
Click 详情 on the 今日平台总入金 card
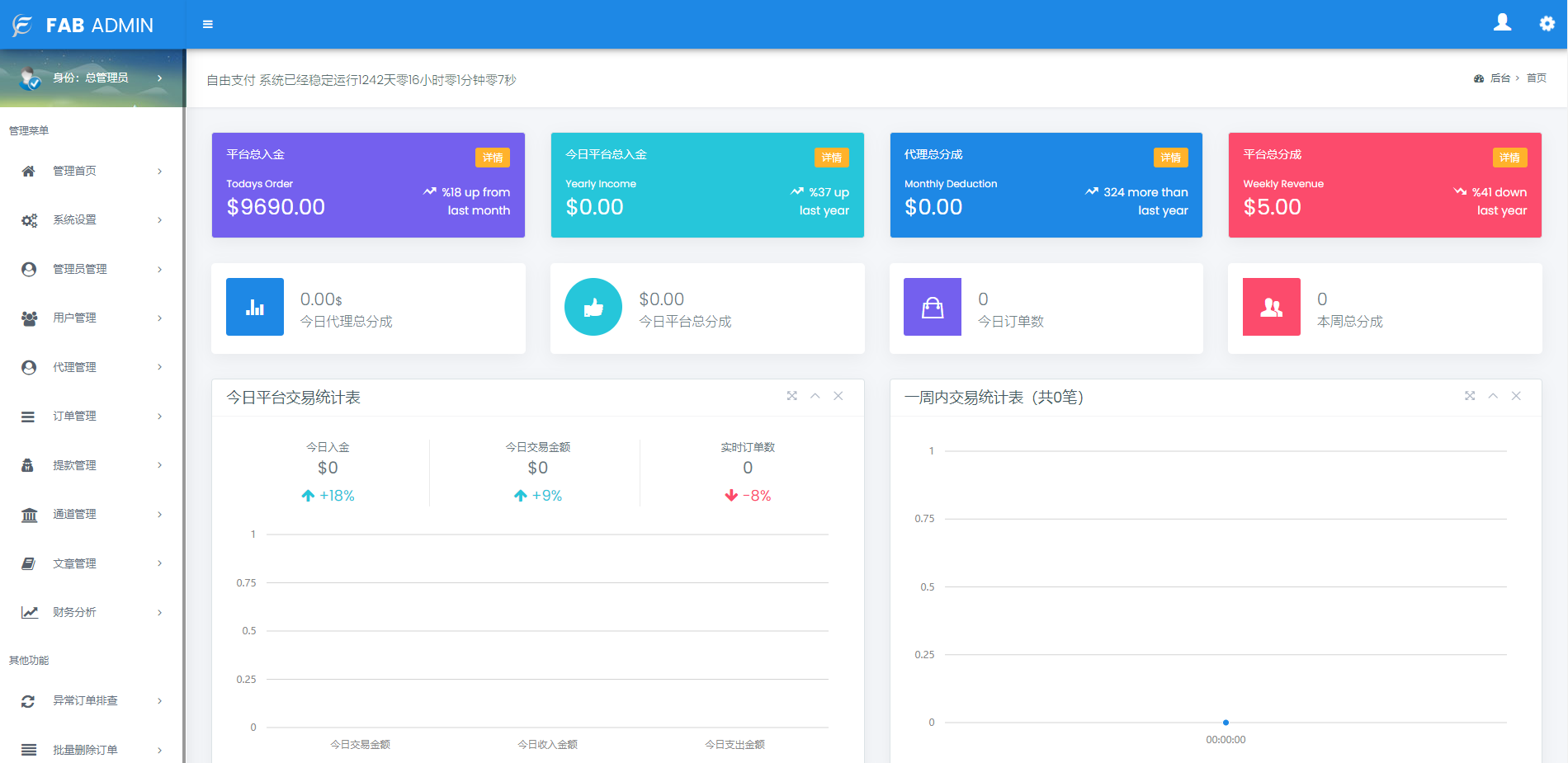(x=832, y=158)
